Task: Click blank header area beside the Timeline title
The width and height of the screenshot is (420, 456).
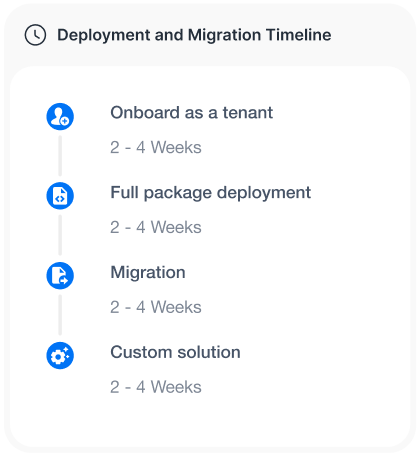Action: pos(370,35)
